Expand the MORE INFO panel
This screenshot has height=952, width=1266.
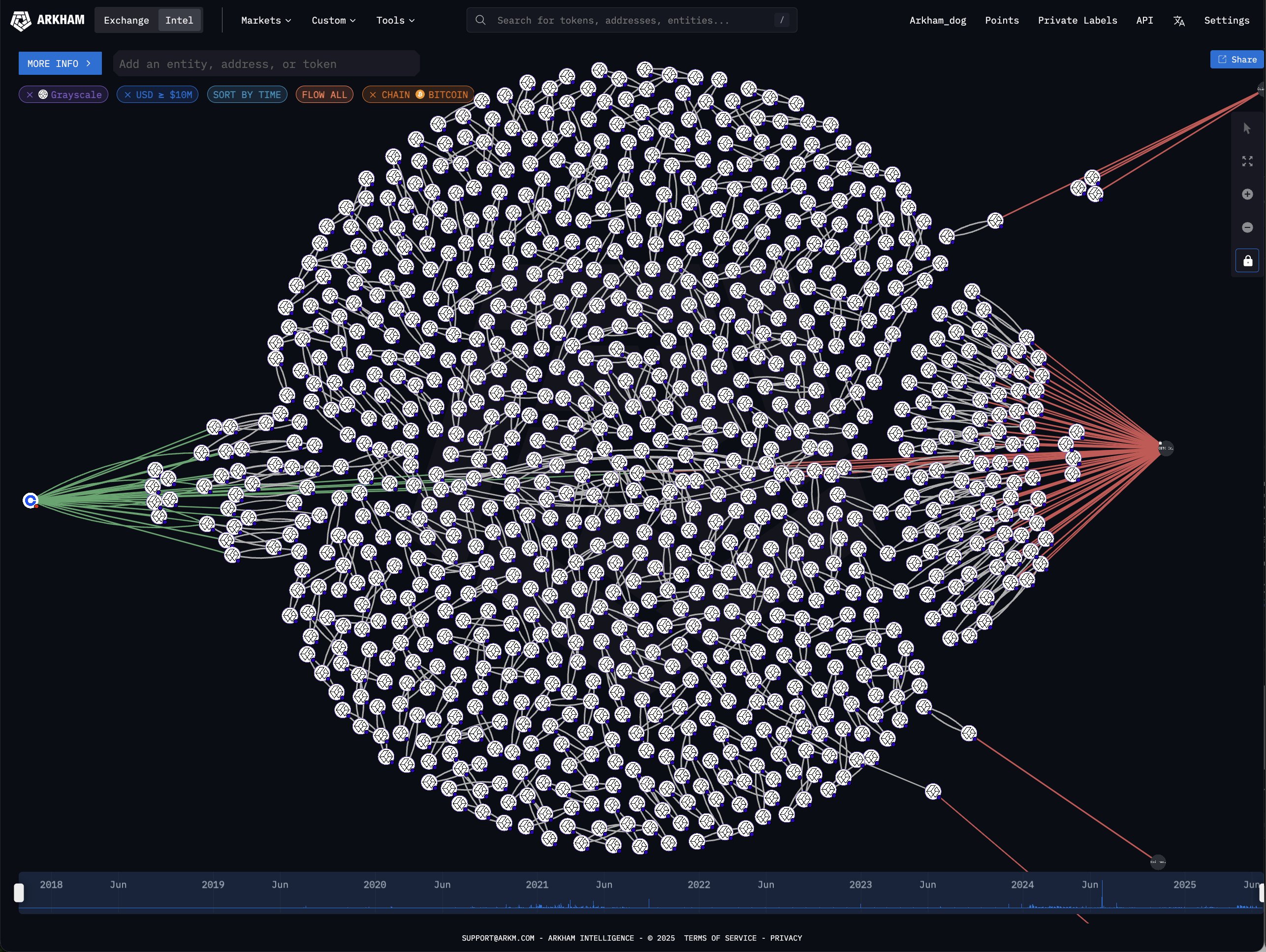coord(60,63)
